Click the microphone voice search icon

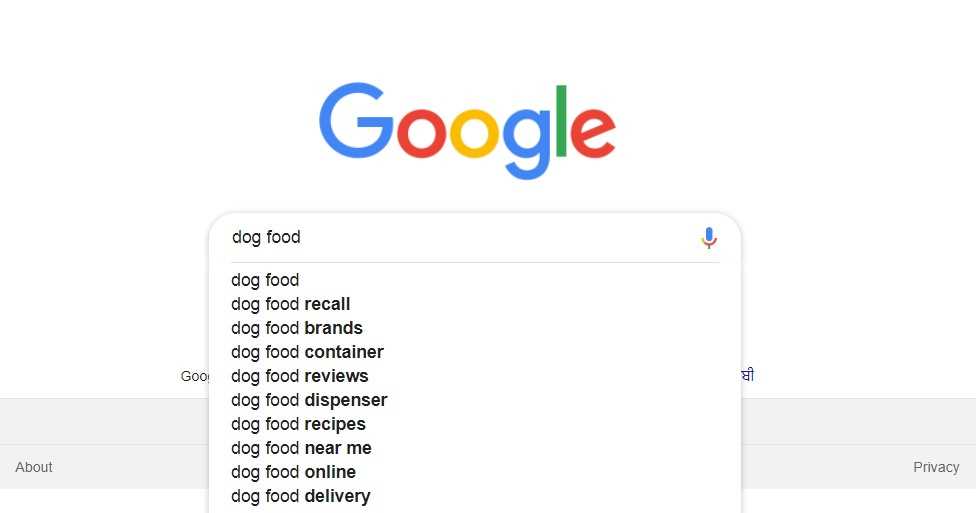(x=709, y=238)
